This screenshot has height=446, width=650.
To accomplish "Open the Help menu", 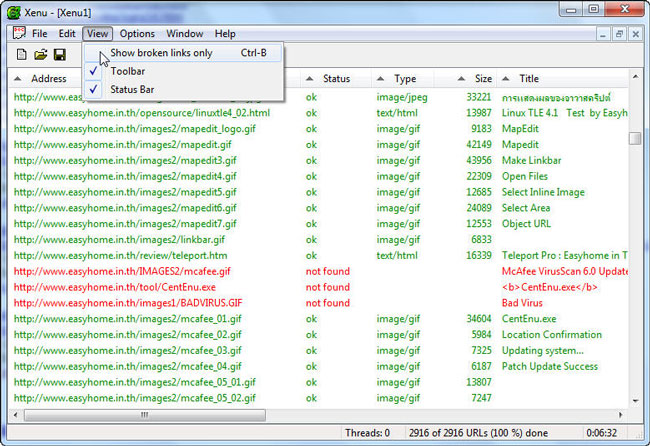I will pos(225,34).
